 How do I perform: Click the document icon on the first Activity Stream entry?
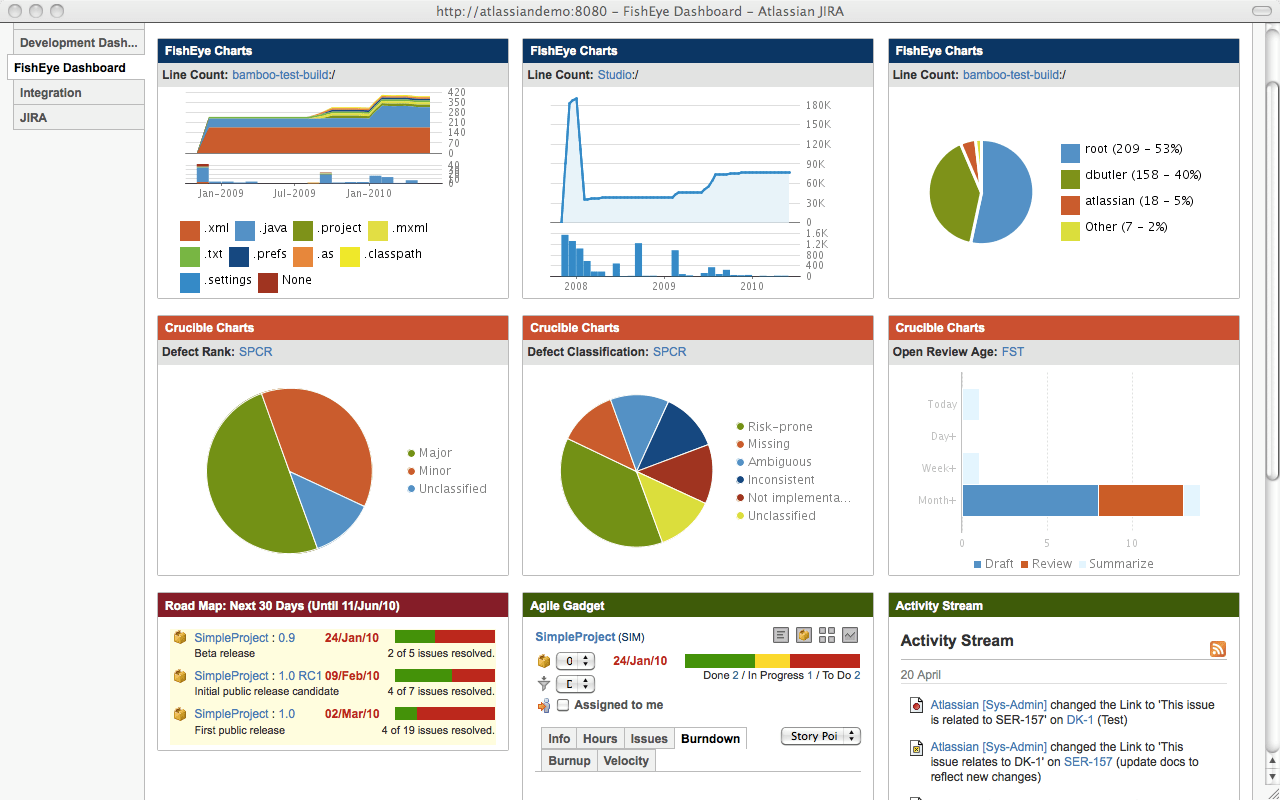917,705
